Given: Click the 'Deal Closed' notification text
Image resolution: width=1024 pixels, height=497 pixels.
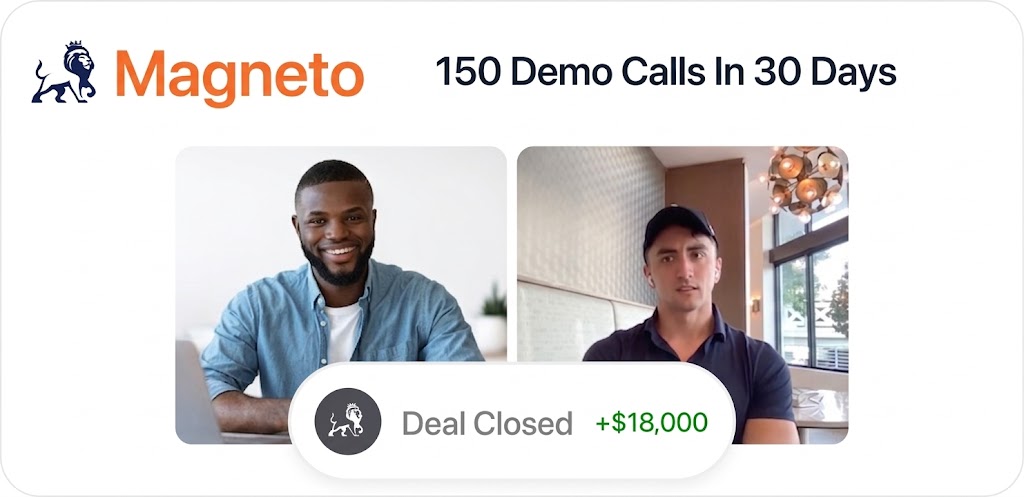Looking at the screenshot, I should [487, 423].
